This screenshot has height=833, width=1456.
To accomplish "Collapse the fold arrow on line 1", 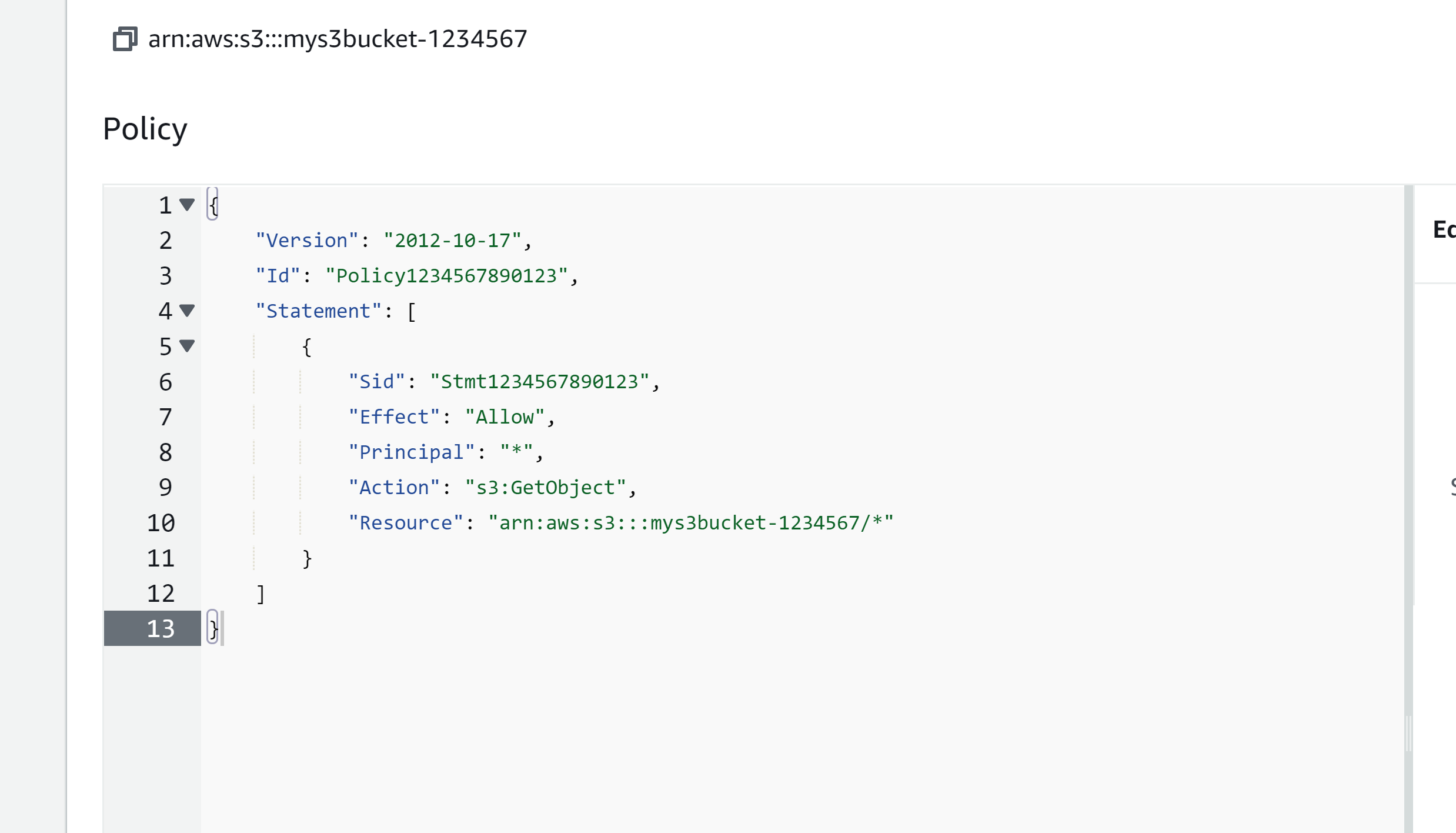I will [x=187, y=205].
